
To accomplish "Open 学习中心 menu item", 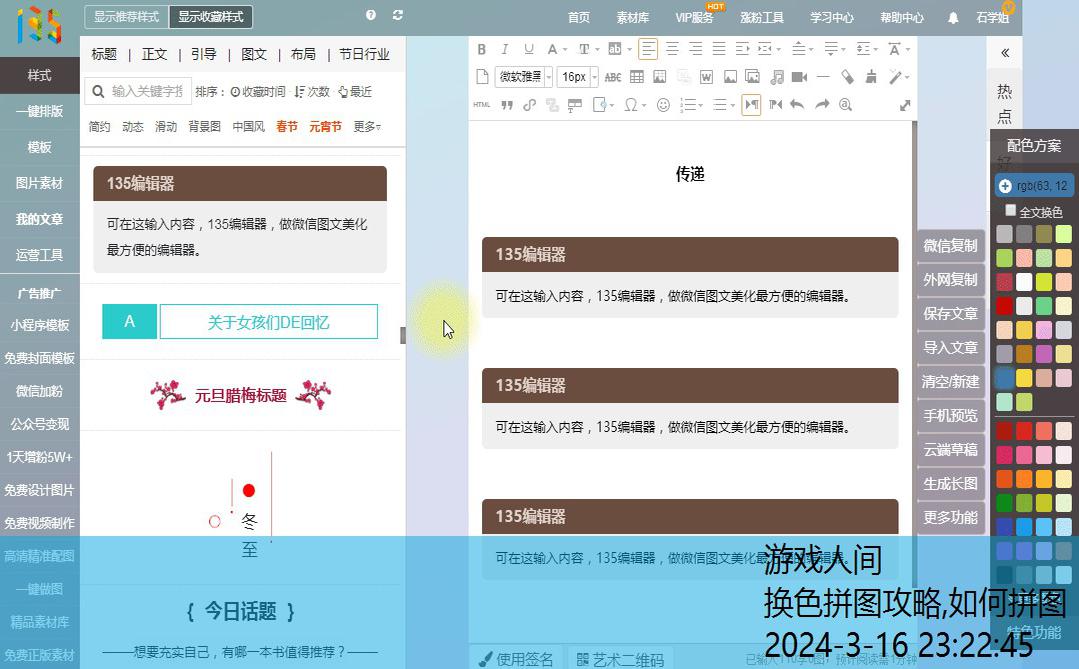I will pos(831,18).
